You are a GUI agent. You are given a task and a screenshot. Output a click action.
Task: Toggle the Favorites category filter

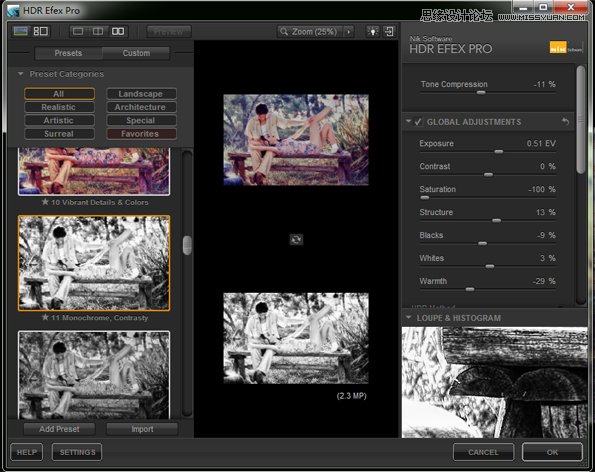click(x=141, y=134)
